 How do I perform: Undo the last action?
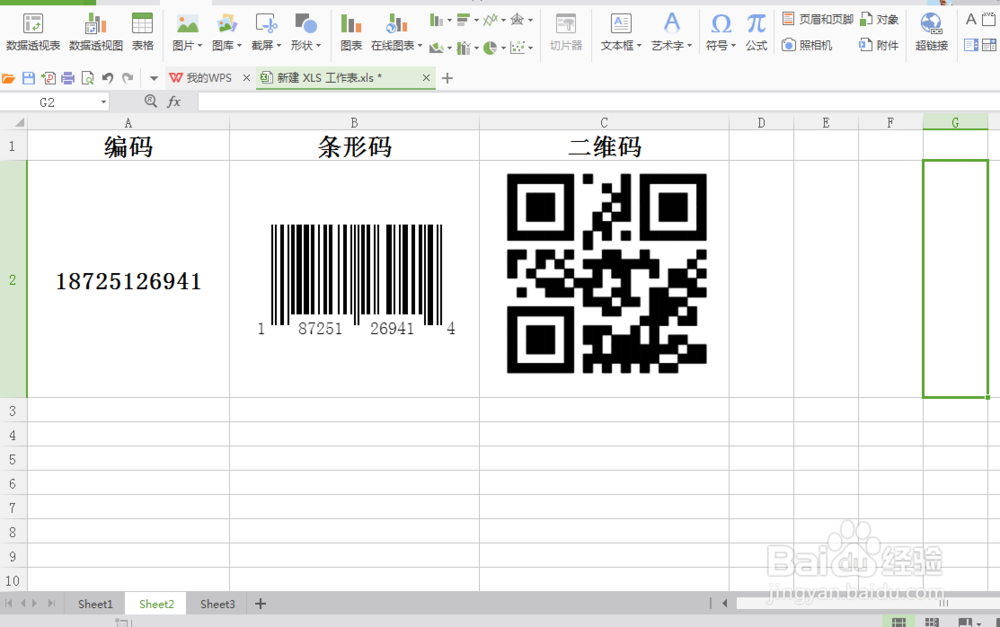[107, 78]
